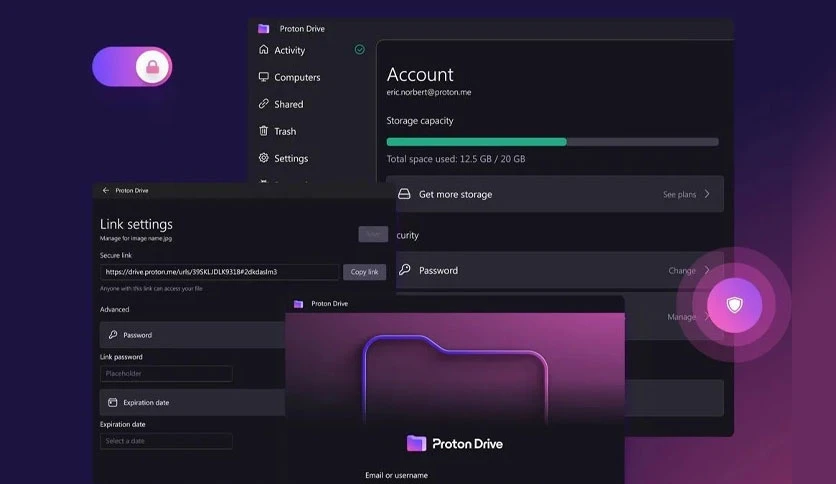
Task: Open the Trash section
Action: [285, 131]
